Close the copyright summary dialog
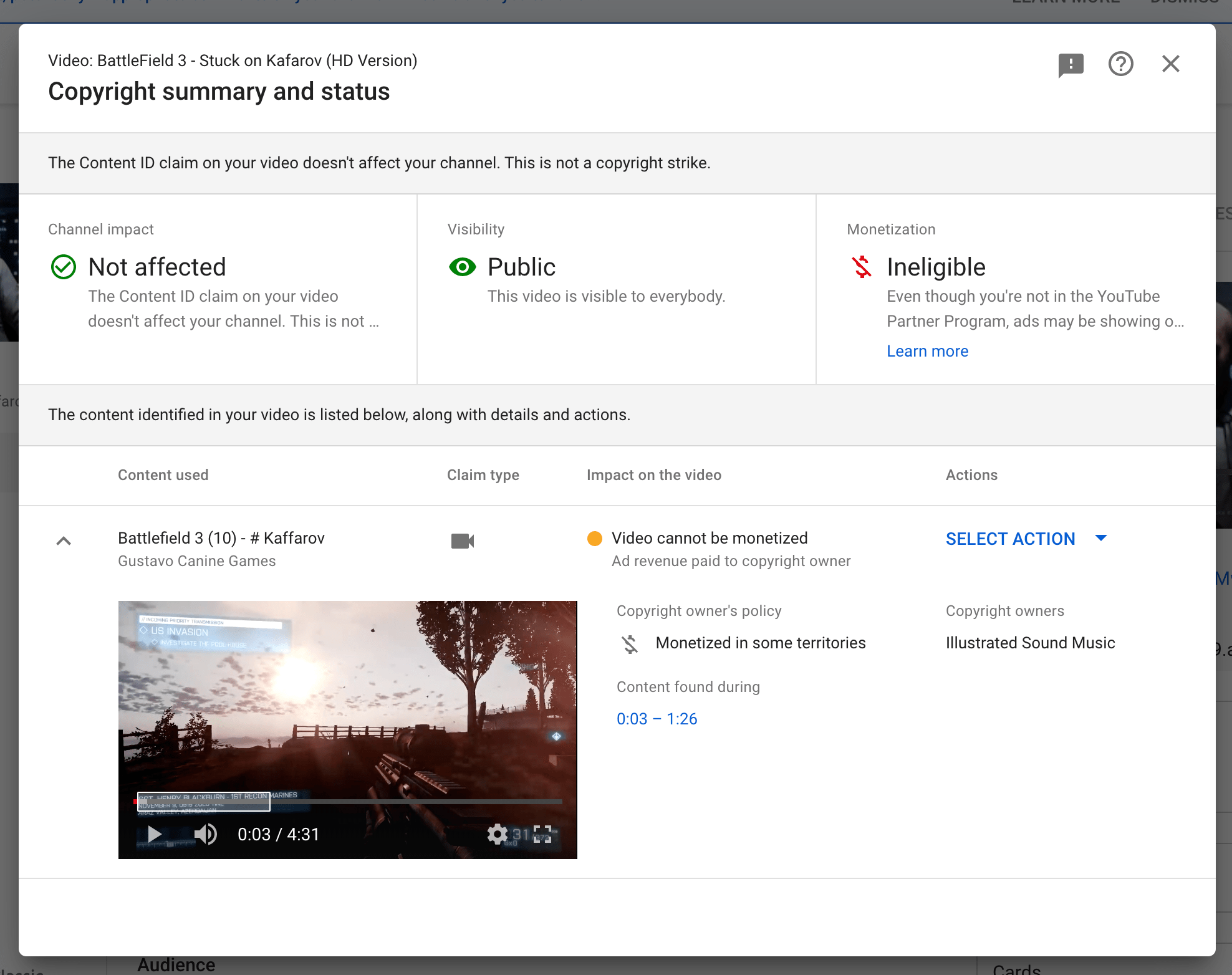 (1170, 64)
